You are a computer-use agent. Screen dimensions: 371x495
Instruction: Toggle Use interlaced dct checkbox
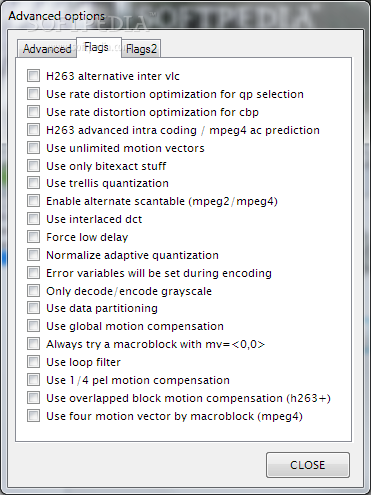pyautogui.click(x=33, y=219)
